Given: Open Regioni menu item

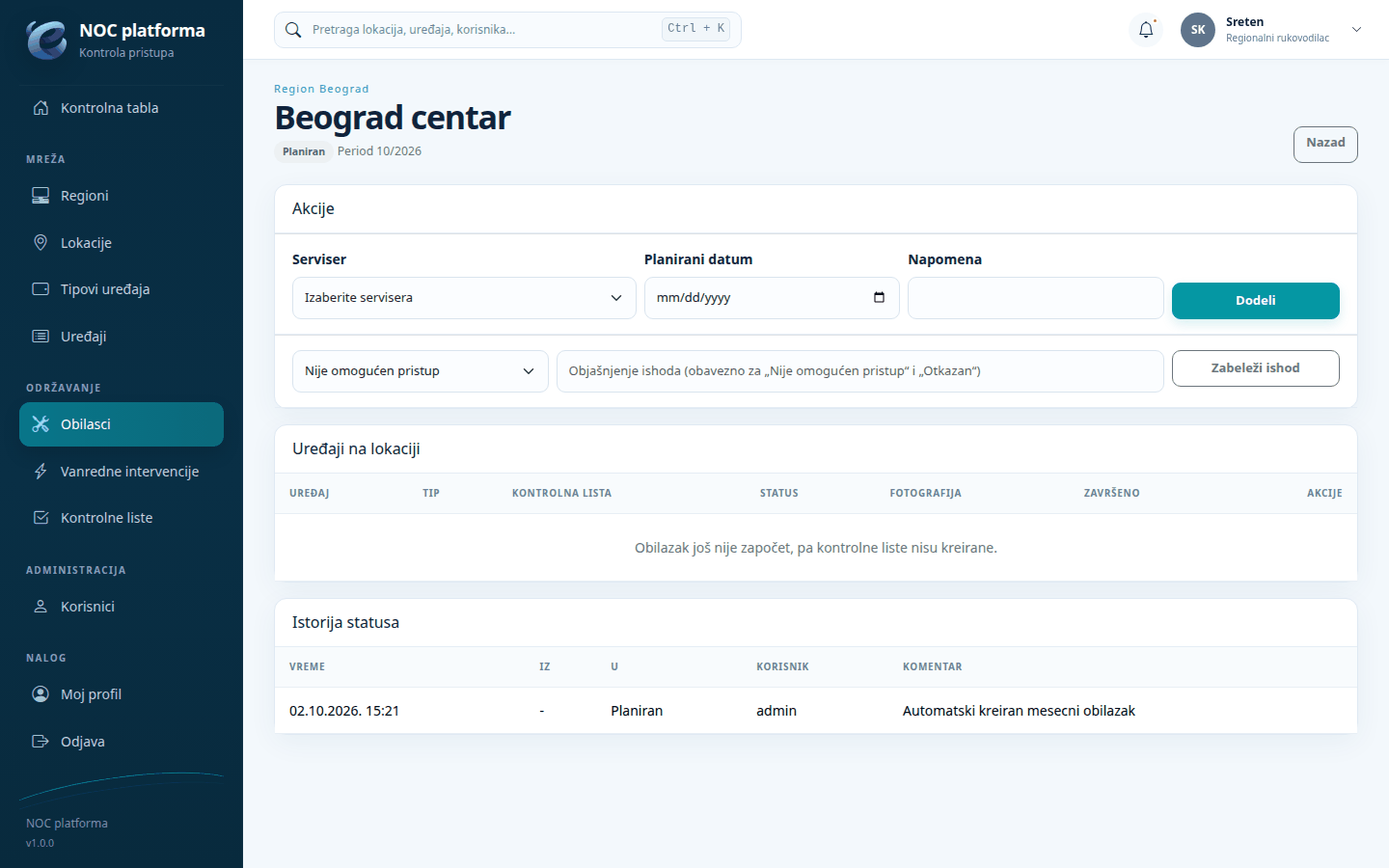Looking at the screenshot, I should click(122, 196).
